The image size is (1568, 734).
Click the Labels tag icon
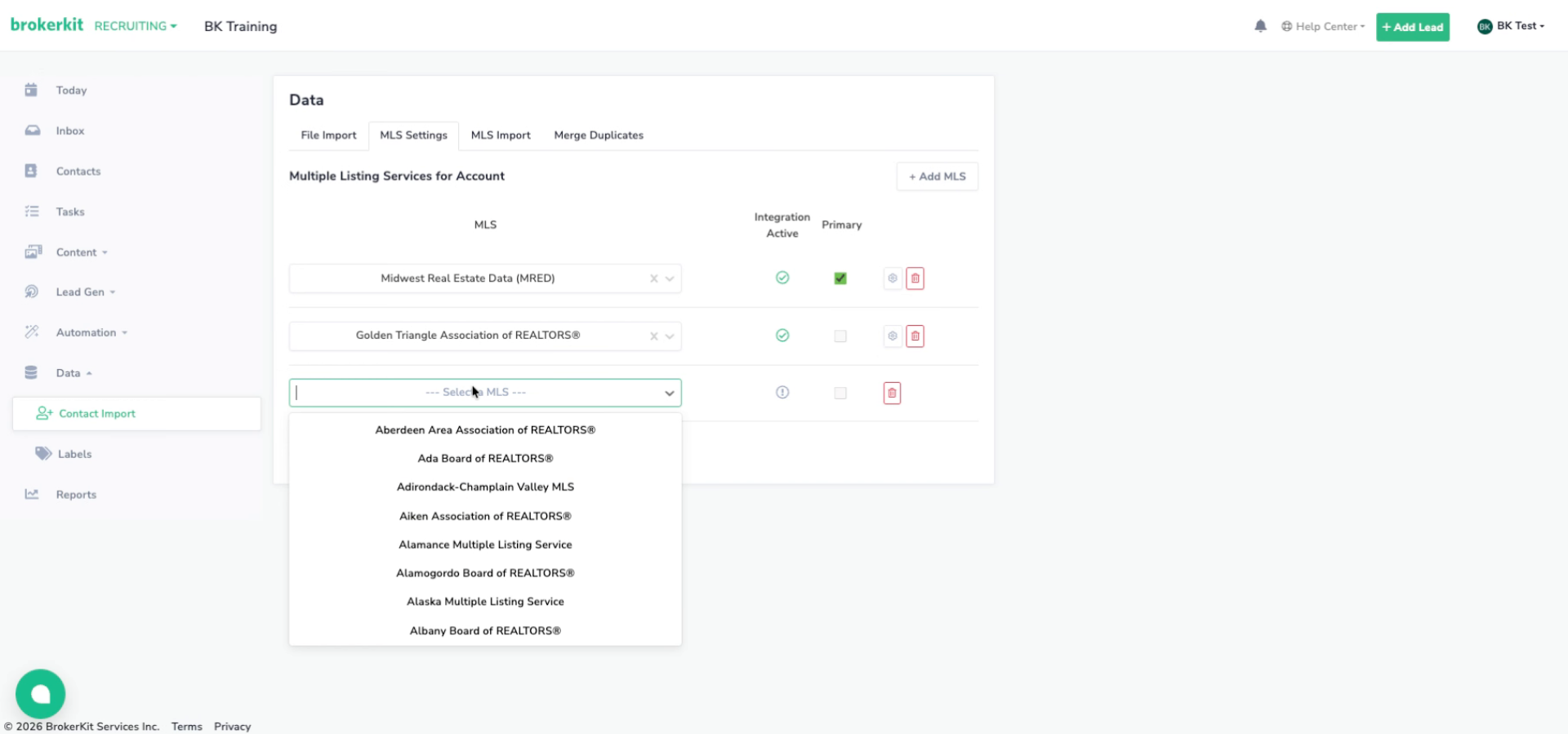(x=43, y=453)
